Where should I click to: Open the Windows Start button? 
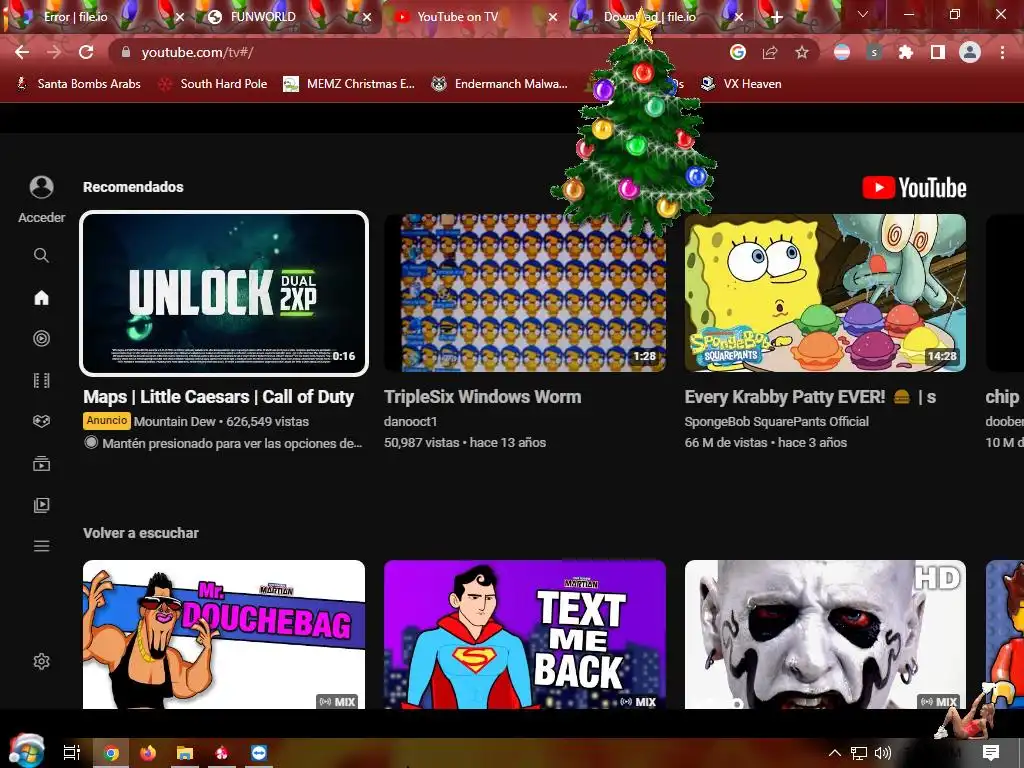(26, 751)
